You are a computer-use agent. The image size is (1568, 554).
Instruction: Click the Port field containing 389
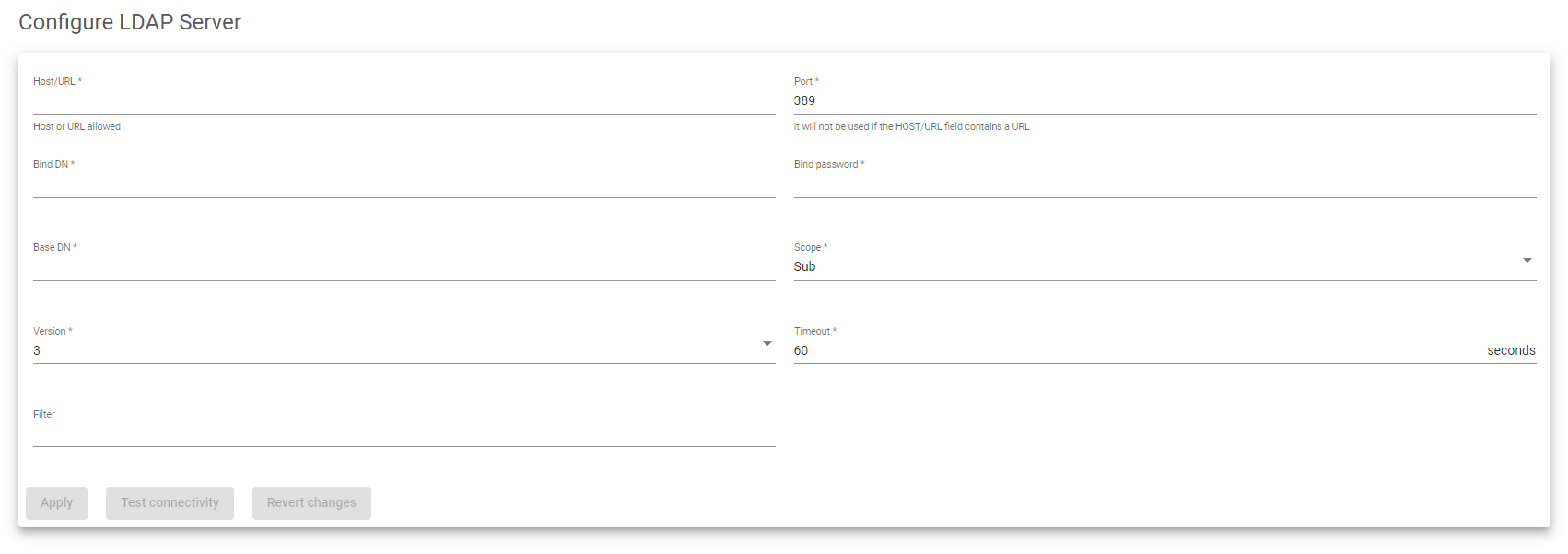point(1164,100)
